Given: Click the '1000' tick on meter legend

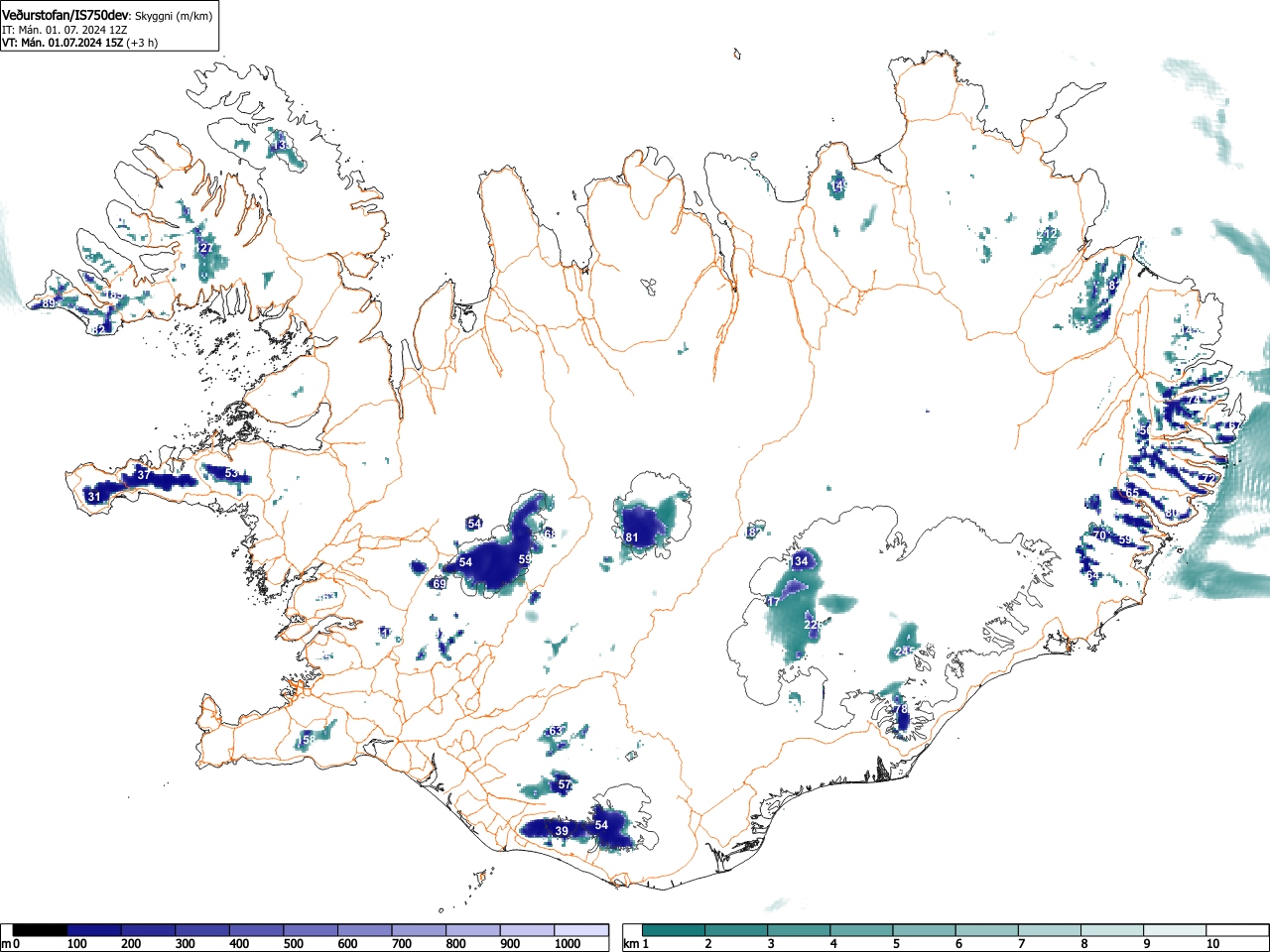Looking at the screenshot, I should coord(568,944).
